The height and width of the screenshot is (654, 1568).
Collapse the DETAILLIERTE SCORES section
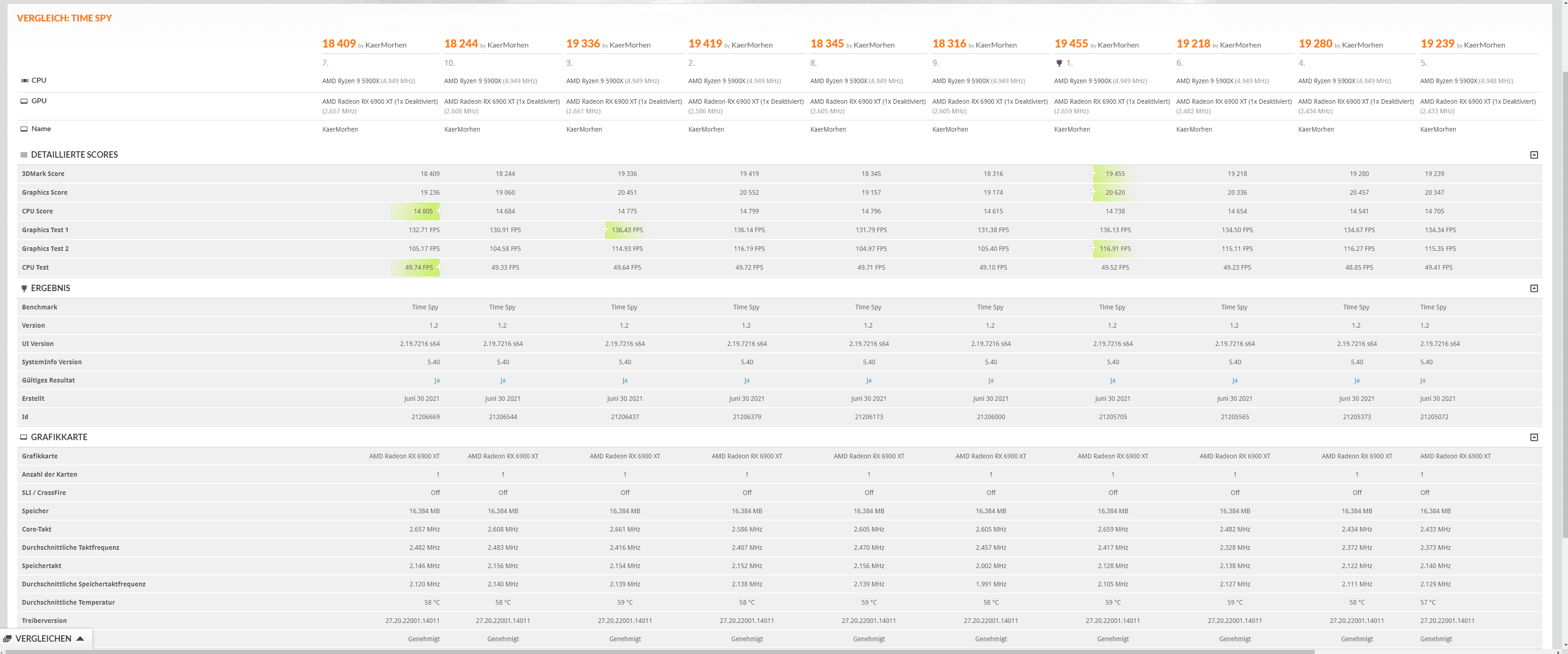point(1534,154)
